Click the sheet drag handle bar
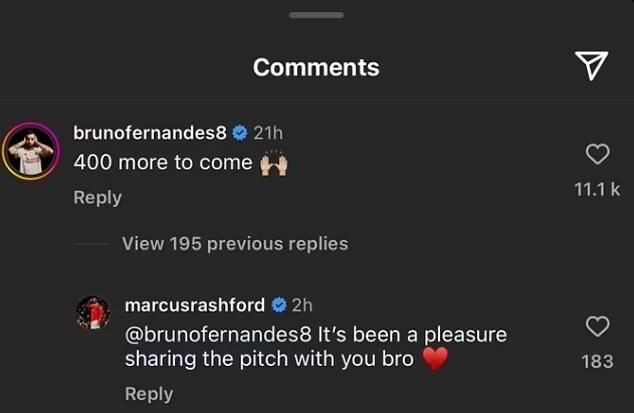 (317, 15)
